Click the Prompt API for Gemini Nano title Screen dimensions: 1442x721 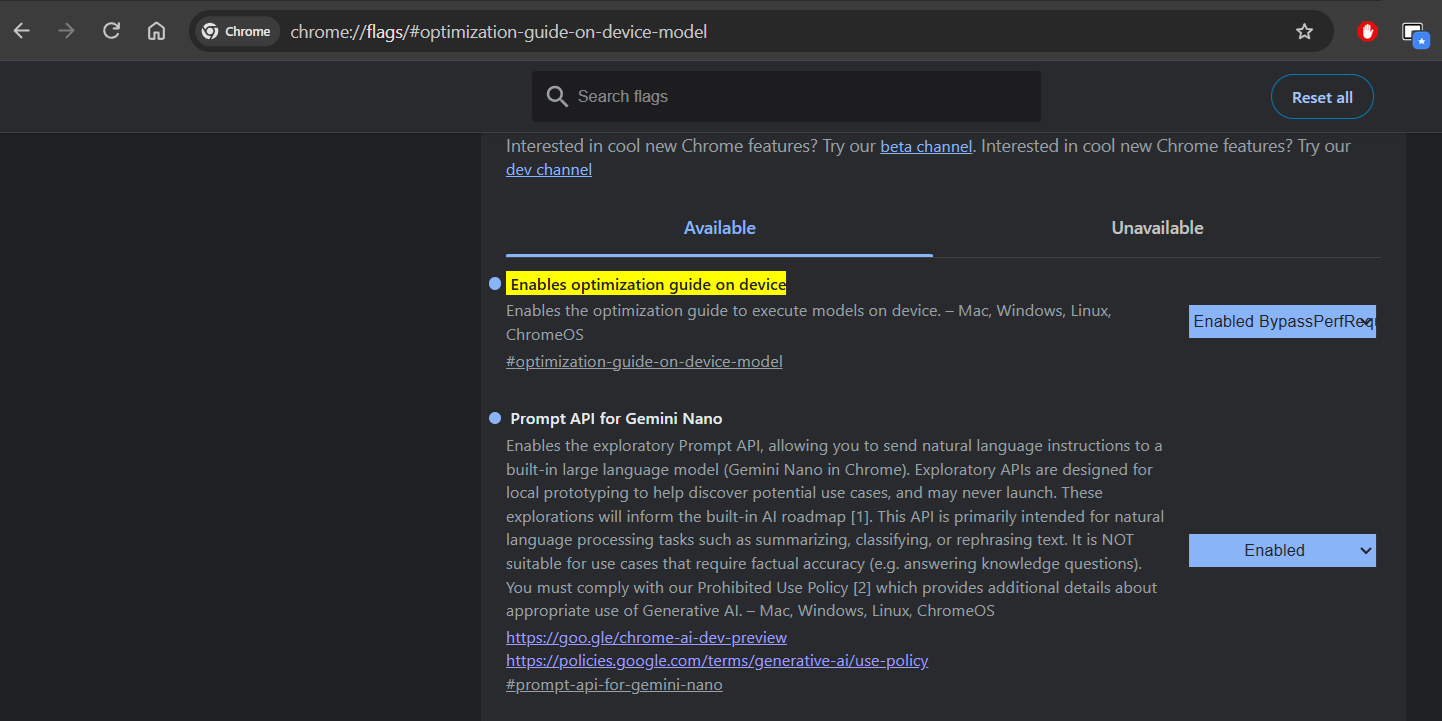[616, 418]
